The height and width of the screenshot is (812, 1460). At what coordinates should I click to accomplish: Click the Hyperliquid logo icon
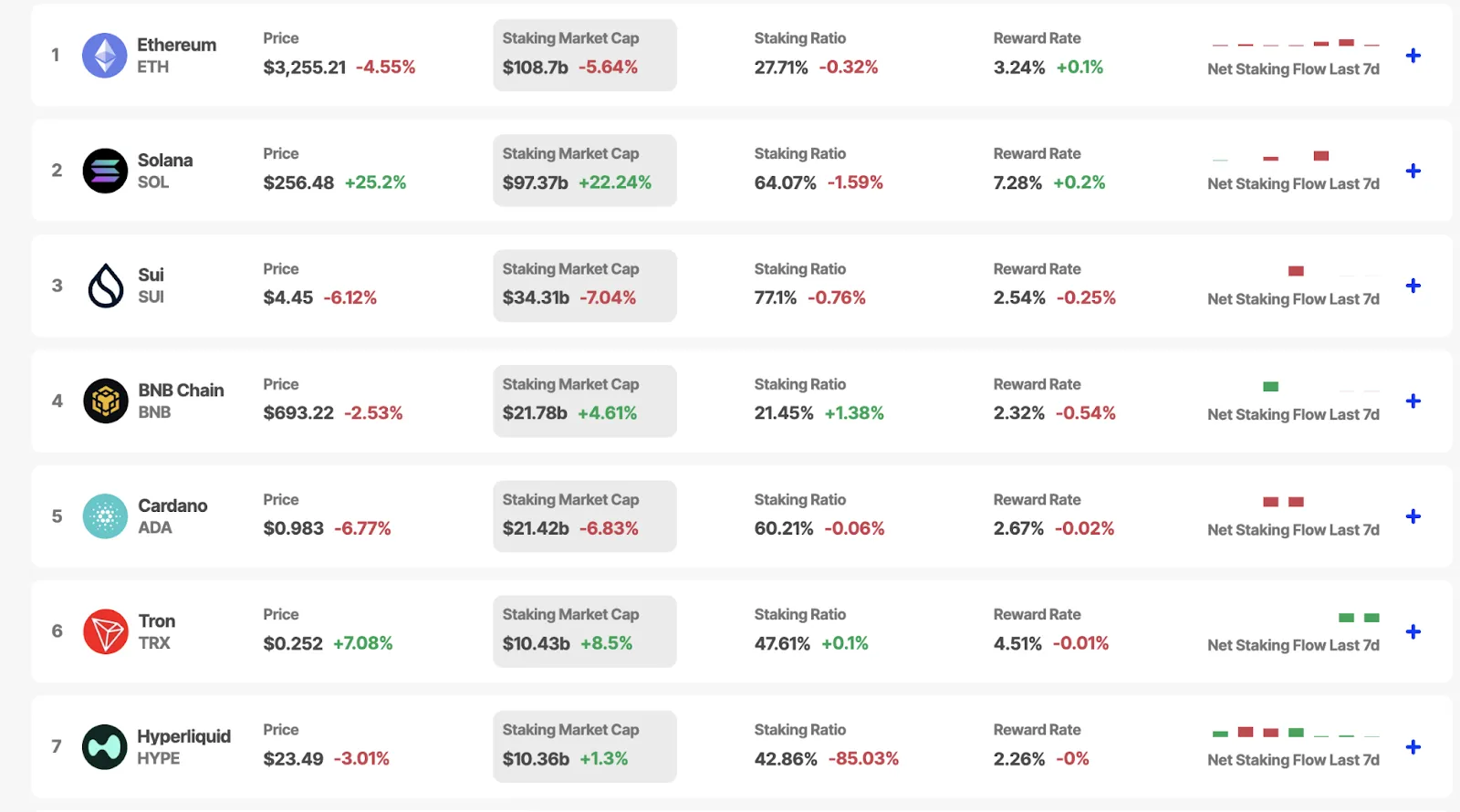[x=105, y=747]
